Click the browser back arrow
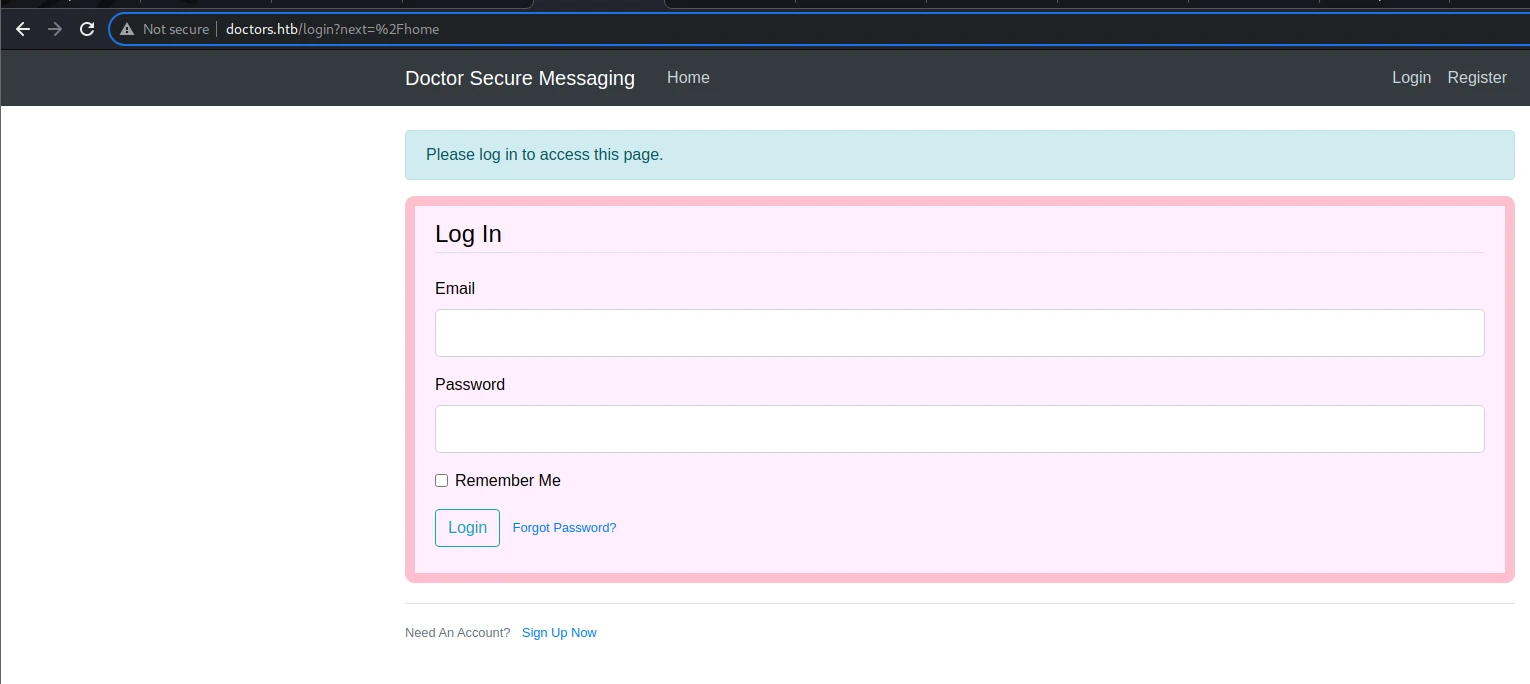This screenshot has height=684, width=1530. pos(23,29)
